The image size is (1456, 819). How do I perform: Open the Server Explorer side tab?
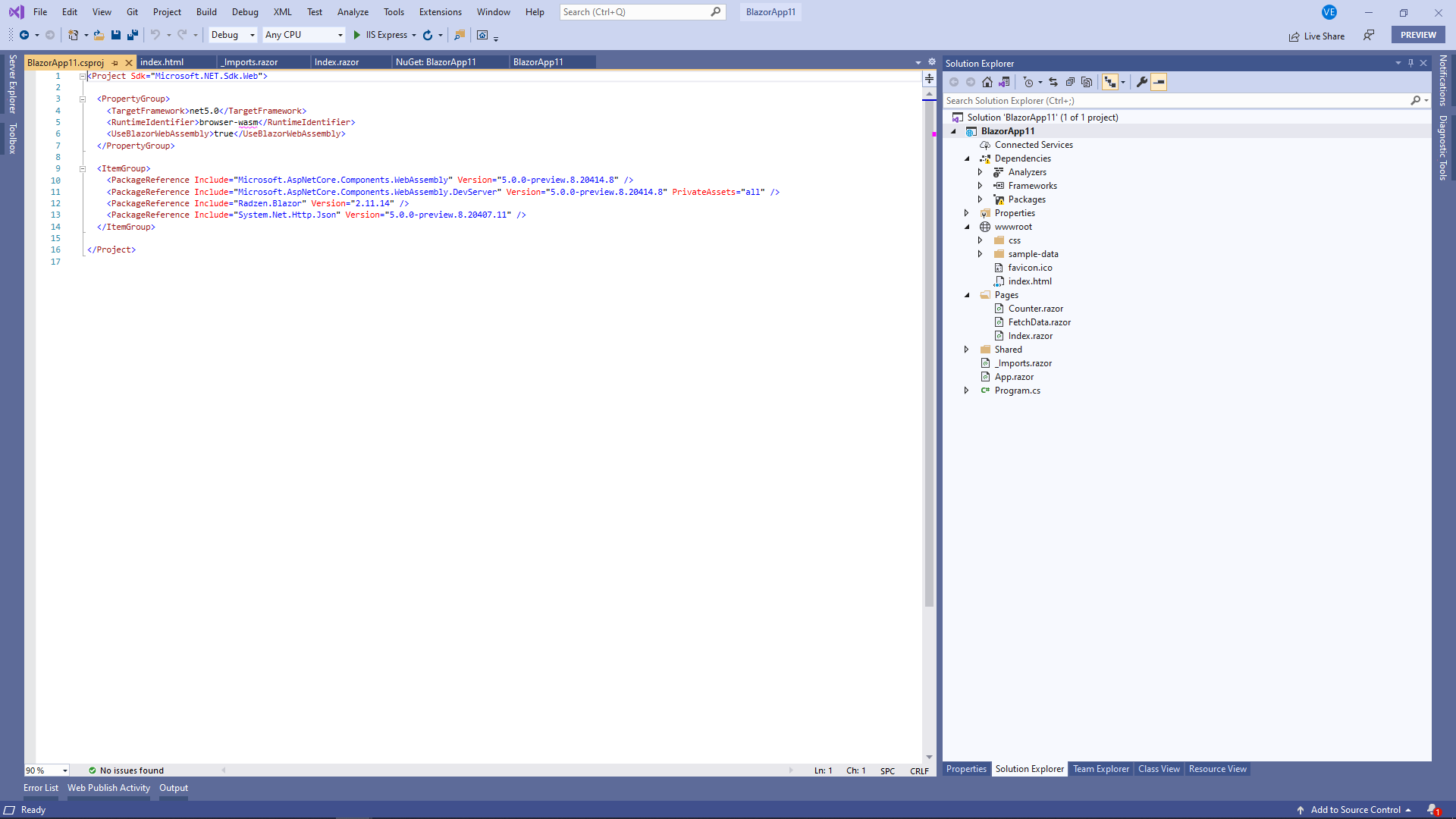(x=12, y=83)
